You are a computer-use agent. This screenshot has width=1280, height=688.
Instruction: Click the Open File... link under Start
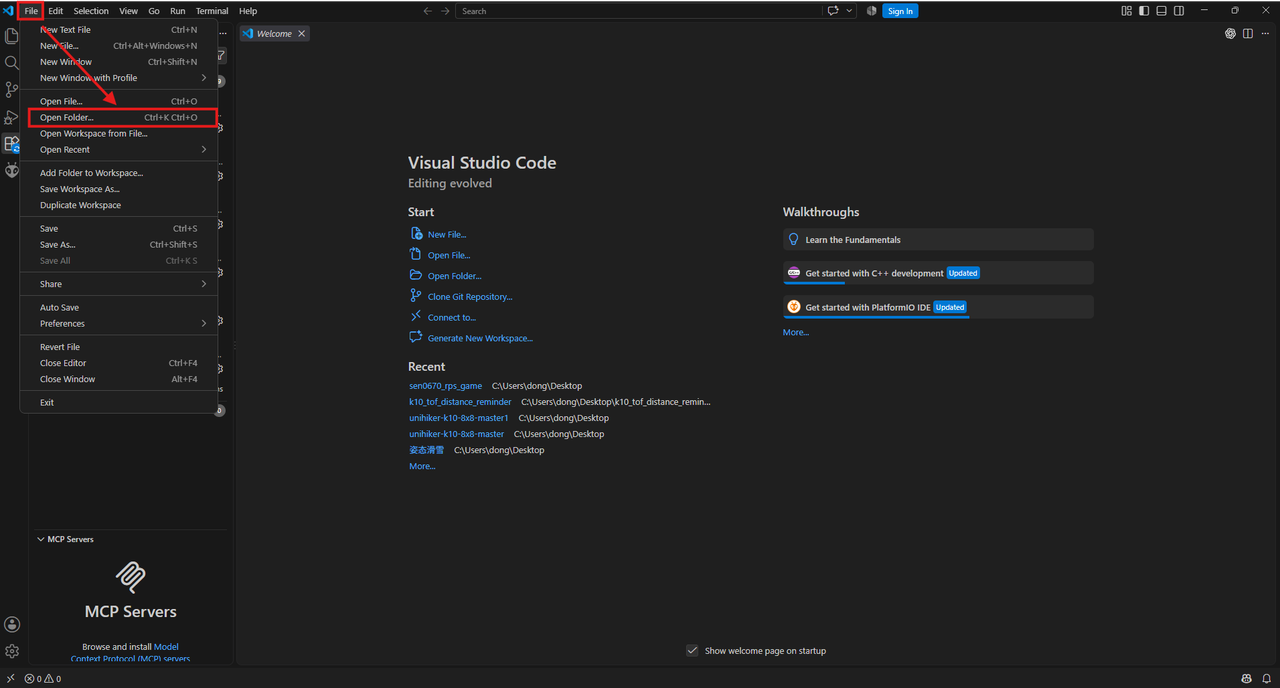449,255
